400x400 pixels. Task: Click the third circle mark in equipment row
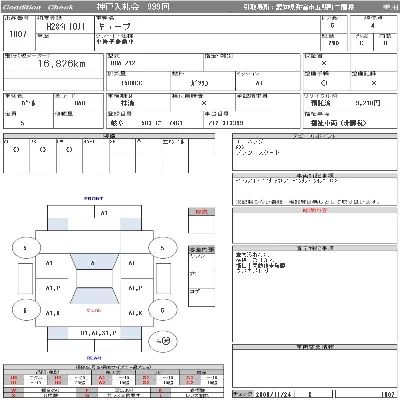point(69,150)
